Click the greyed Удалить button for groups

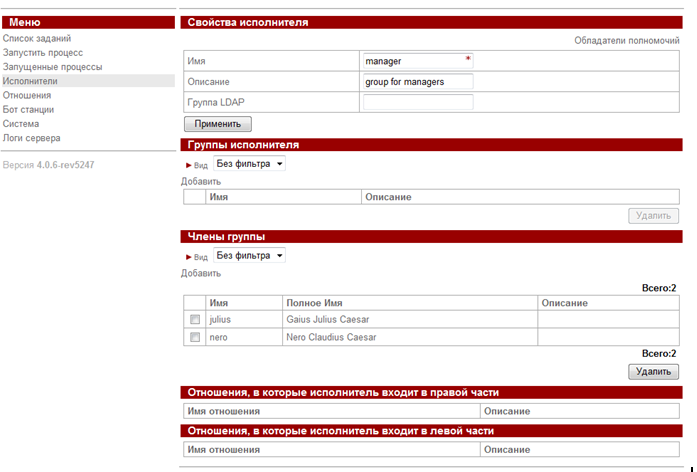pyautogui.click(x=653, y=216)
